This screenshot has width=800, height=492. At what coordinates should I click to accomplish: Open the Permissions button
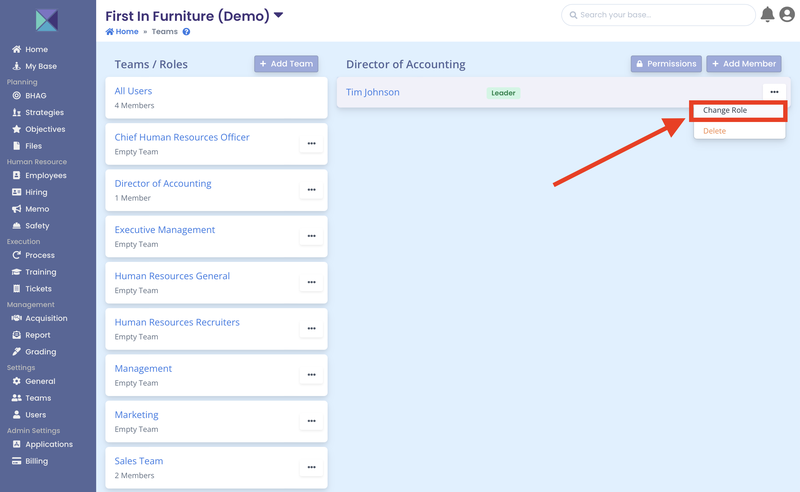pos(665,64)
